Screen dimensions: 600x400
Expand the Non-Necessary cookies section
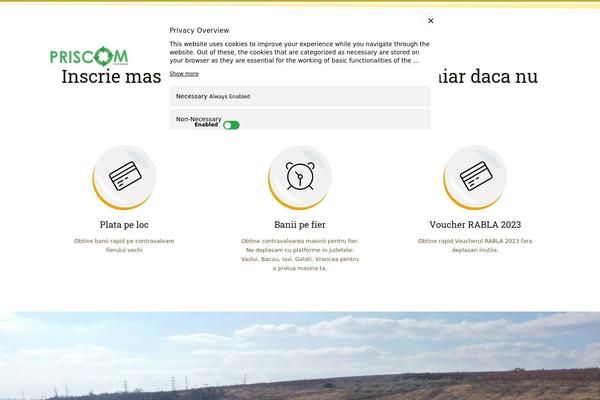click(198, 118)
